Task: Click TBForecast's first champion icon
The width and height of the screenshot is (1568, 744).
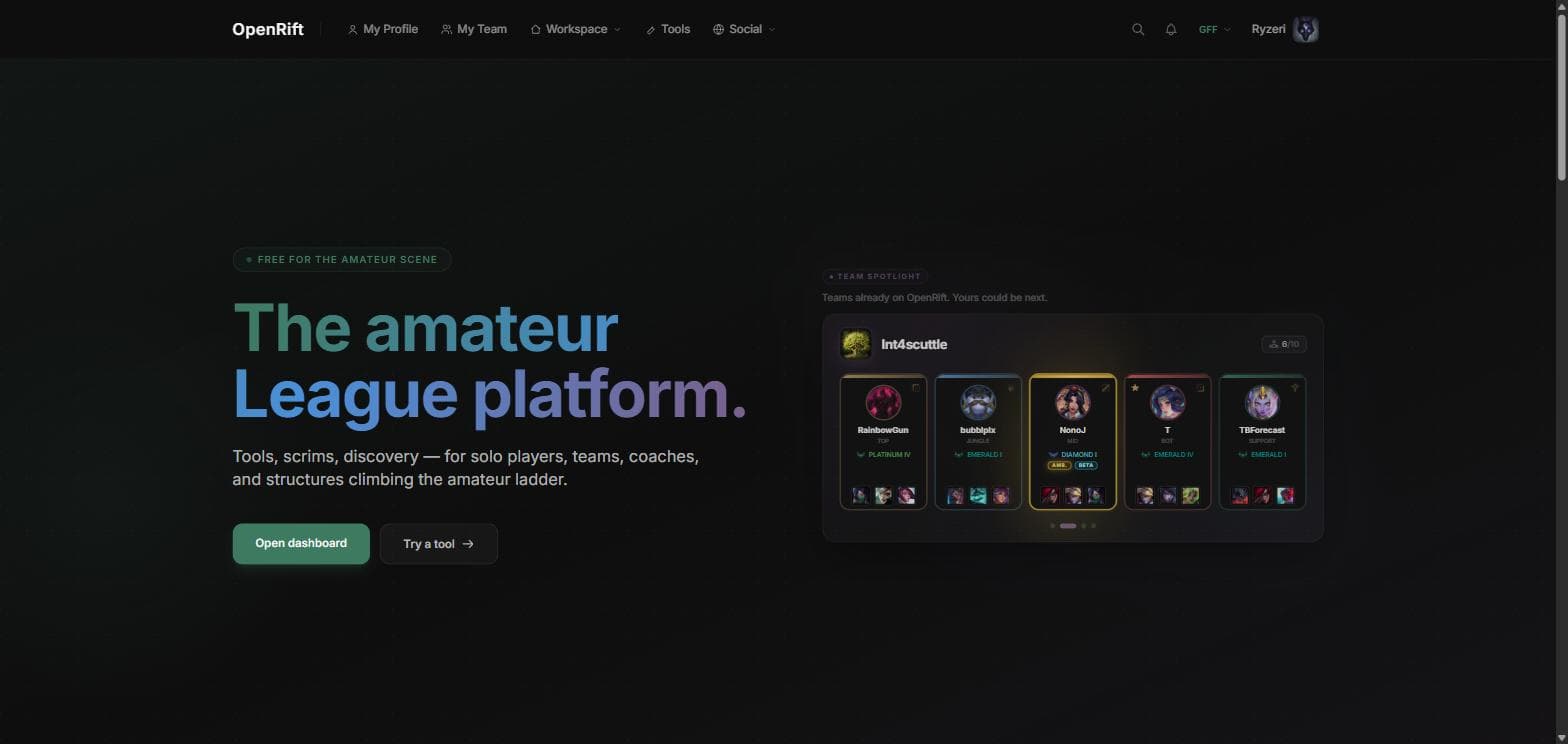Action: 1240,496
